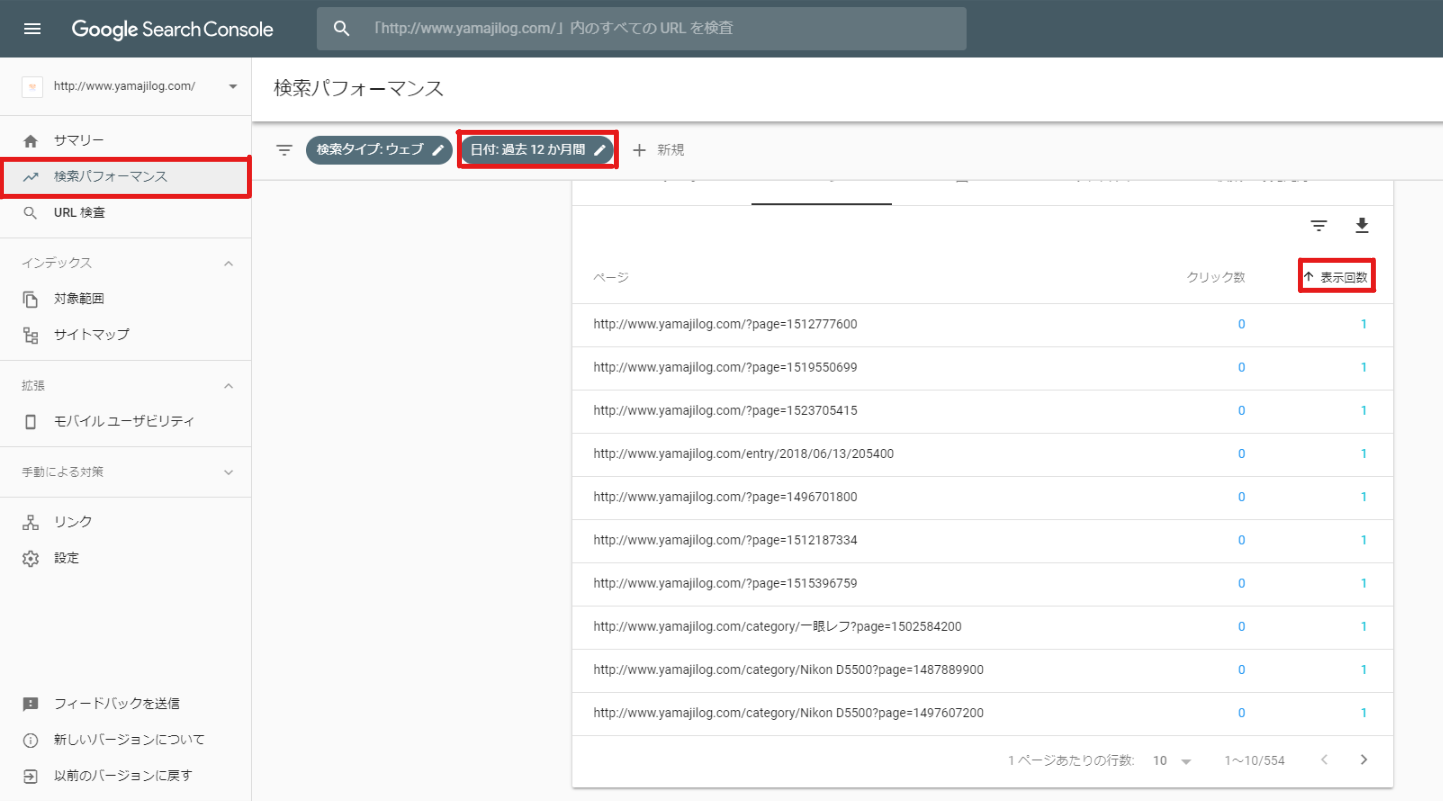Click the pages icon next to 対象範囲
The width and height of the screenshot is (1443, 801).
[x=31, y=298]
